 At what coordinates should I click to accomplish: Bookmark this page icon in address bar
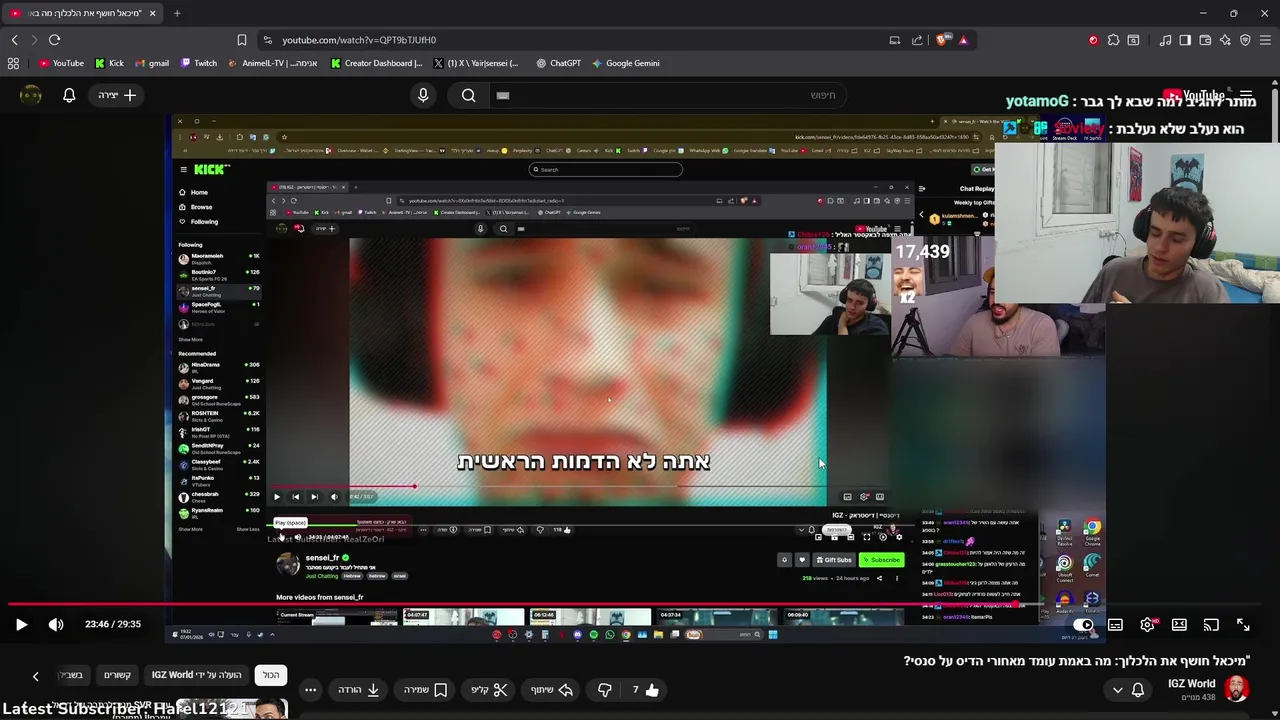click(x=241, y=40)
